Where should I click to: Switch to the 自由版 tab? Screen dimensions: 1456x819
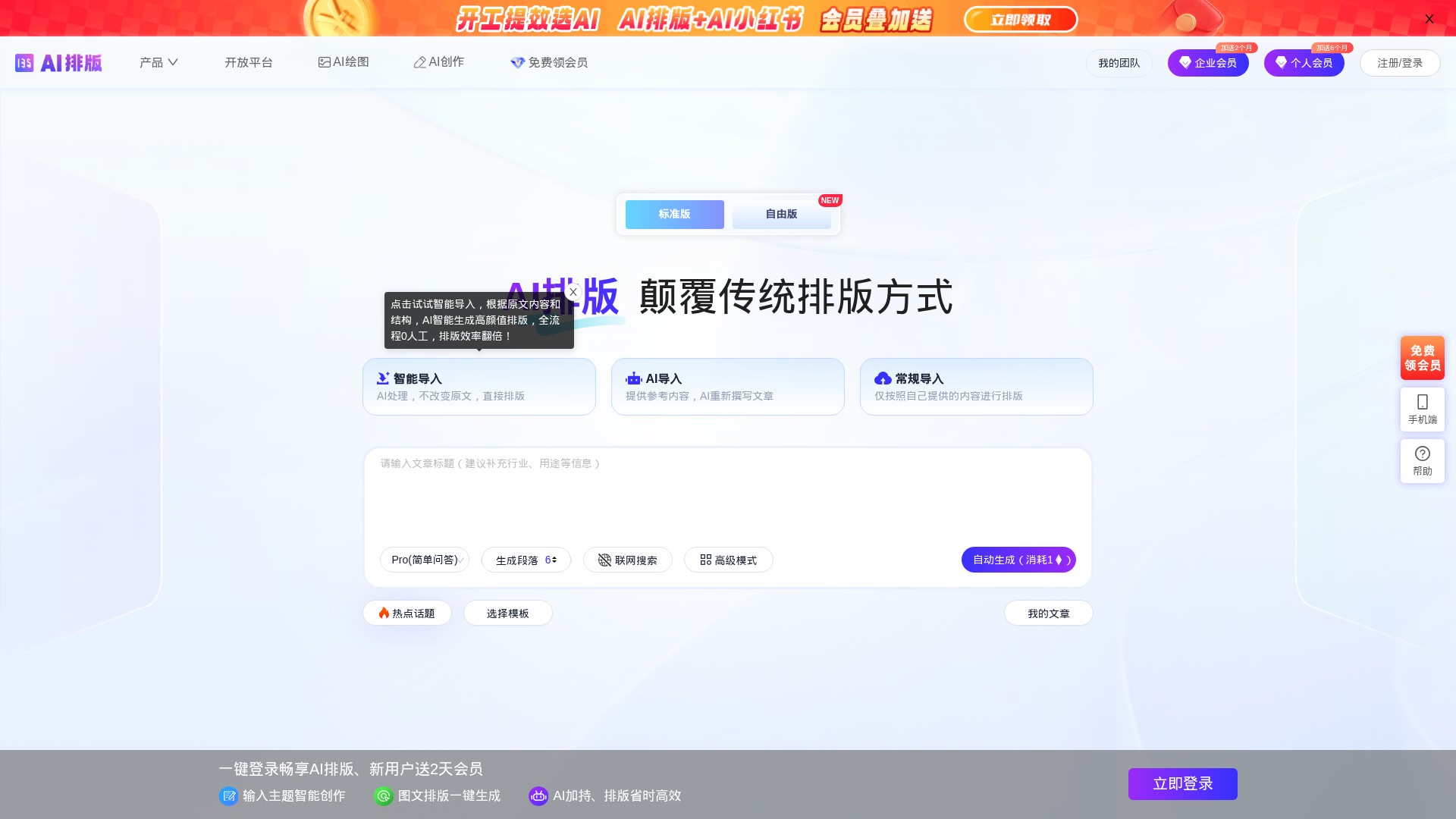coord(781,215)
